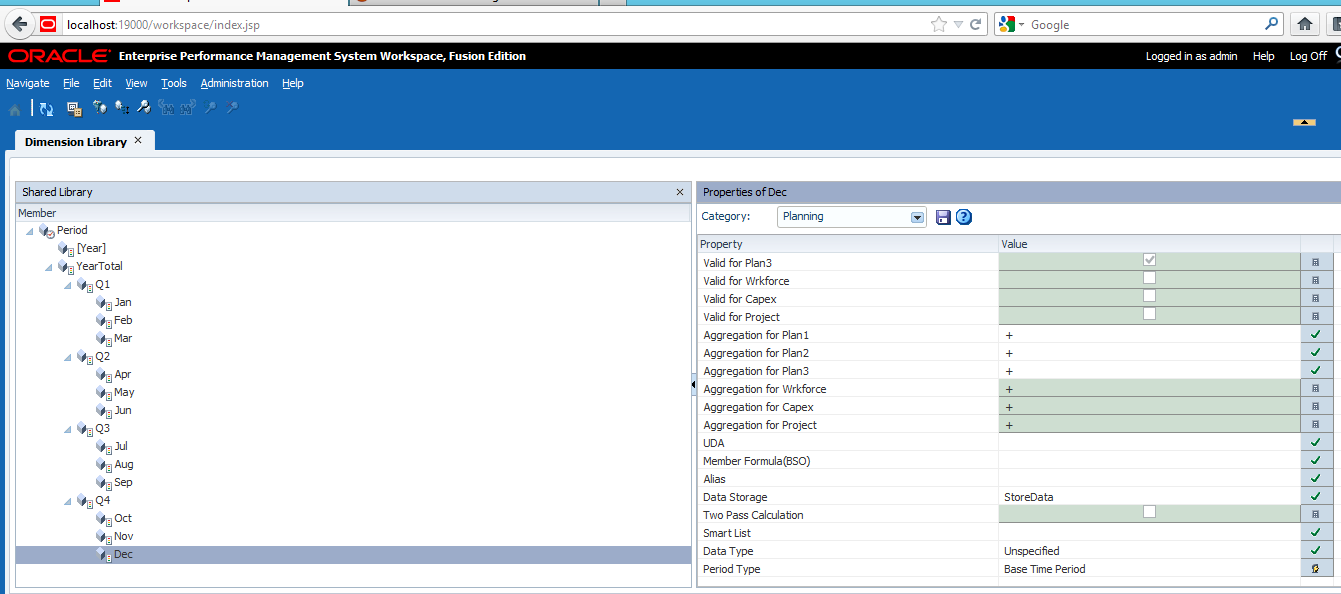This screenshot has width=1341, height=594.
Task: Click the cube sort-arrows toolbar icon
Action: [122, 107]
